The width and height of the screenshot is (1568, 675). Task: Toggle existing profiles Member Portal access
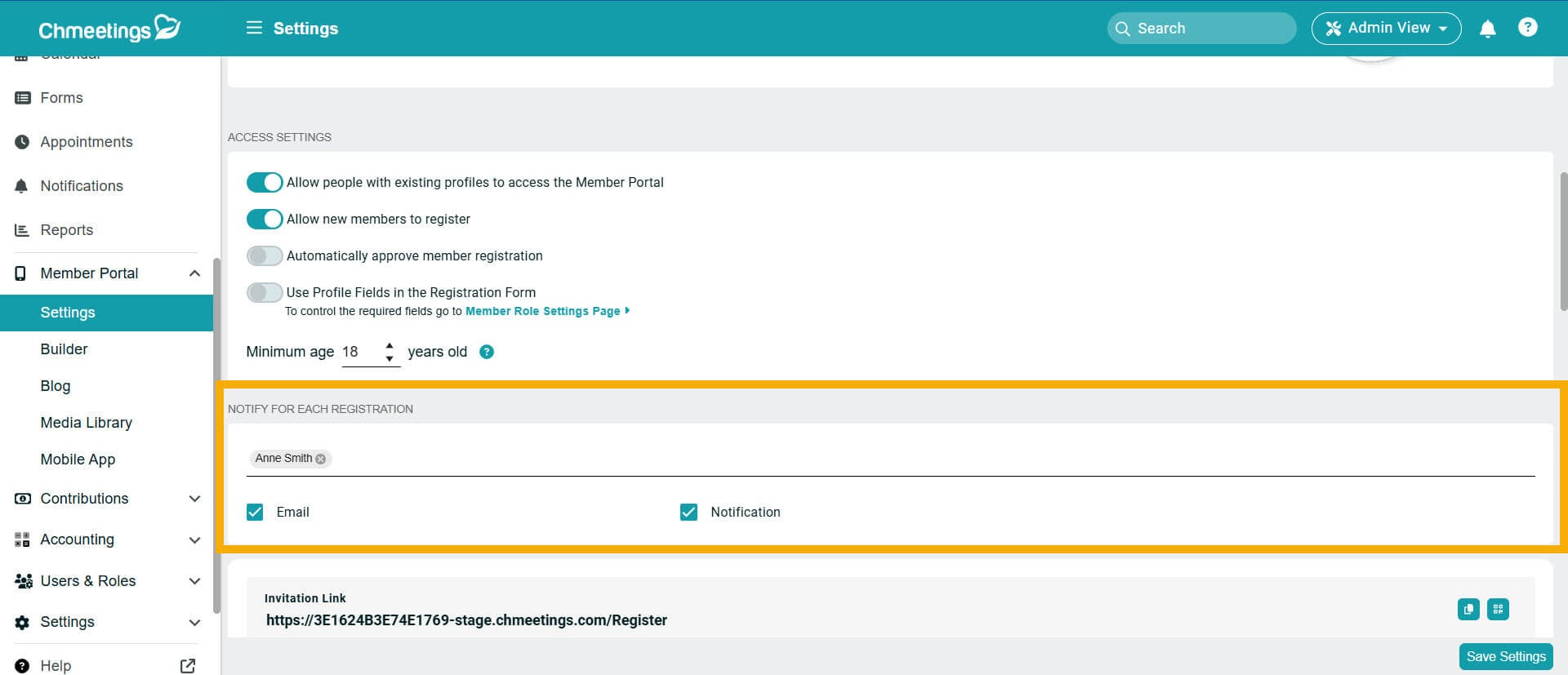[265, 182]
